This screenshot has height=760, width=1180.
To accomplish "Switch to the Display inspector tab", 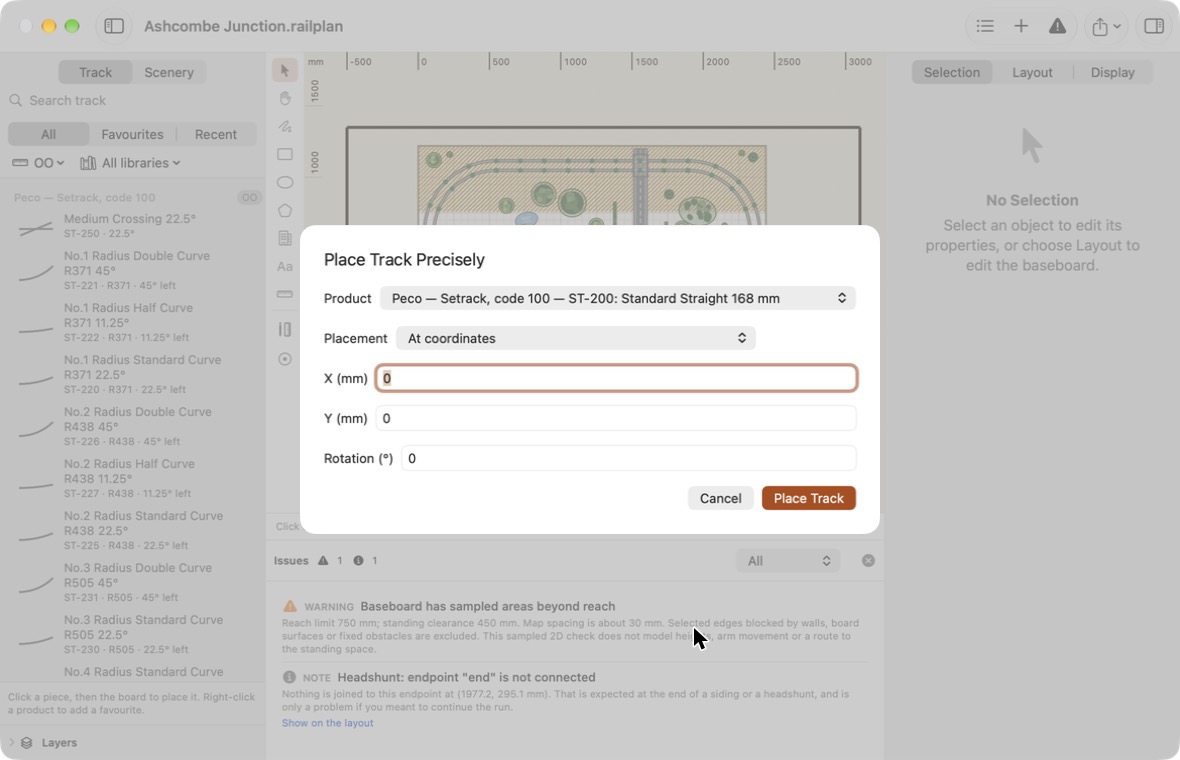I will point(1112,72).
